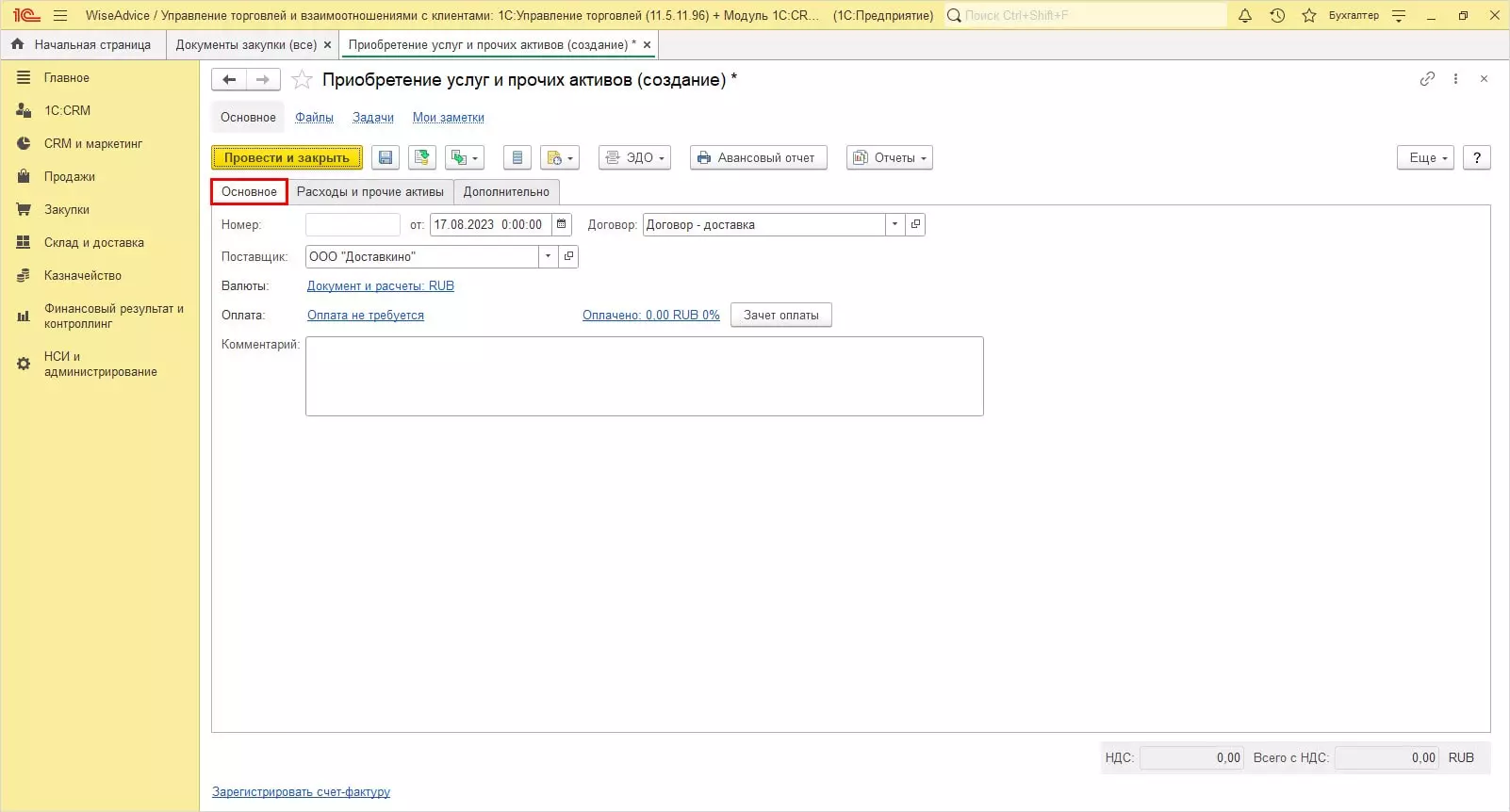Open Поставщик card via open icon
The height and width of the screenshot is (812, 1510).
tap(568, 256)
